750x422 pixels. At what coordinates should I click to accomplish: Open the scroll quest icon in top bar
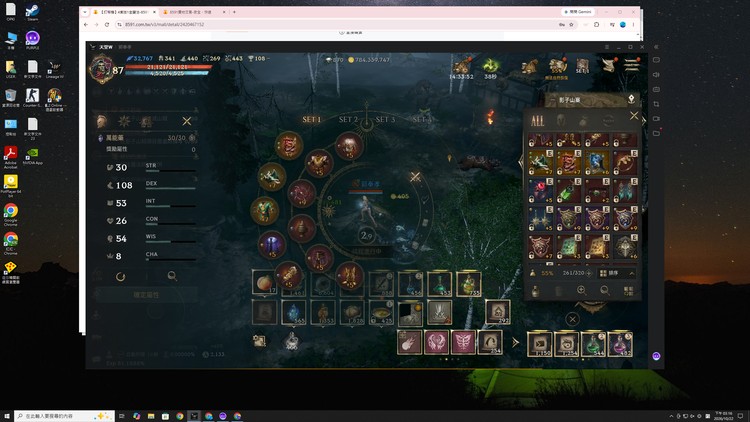pos(608,65)
